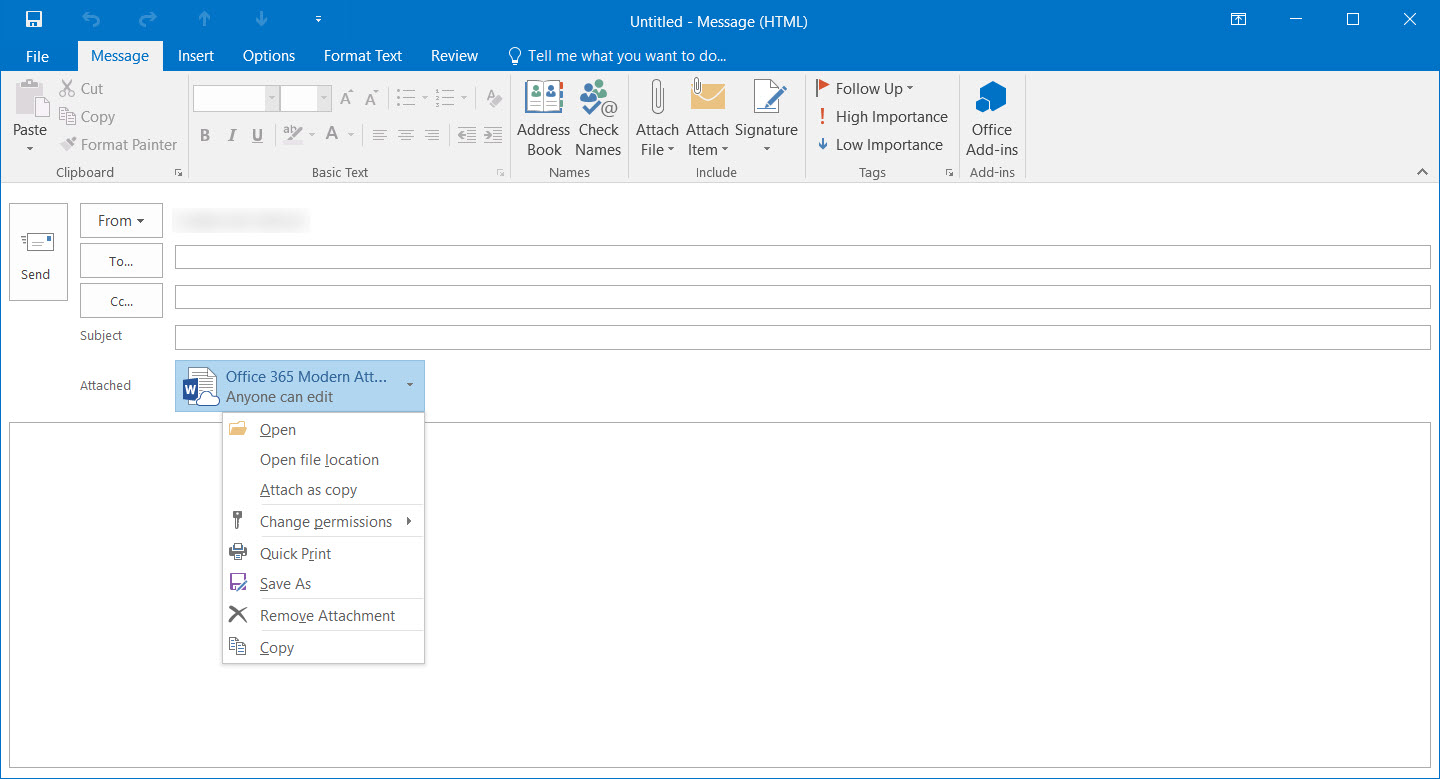
Task: Switch to the Insert ribbon tab
Action: (196, 56)
